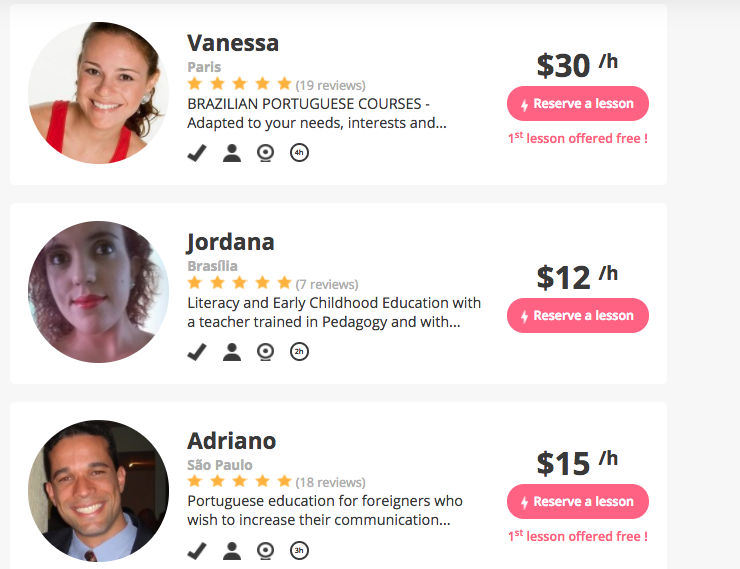The height and width of the screenshot is (569, 740).
Task: Click Adriano's in-person lesson icon
Action: coord(232,550)
